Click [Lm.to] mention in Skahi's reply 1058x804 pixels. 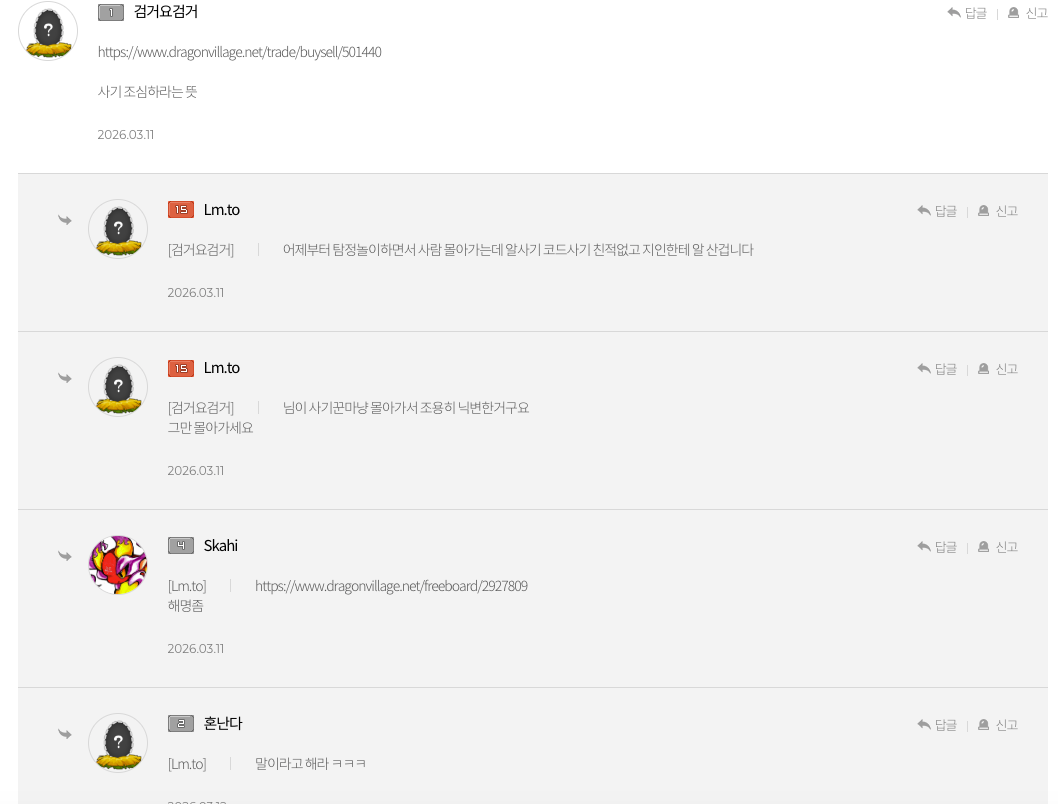click(187, 585)
